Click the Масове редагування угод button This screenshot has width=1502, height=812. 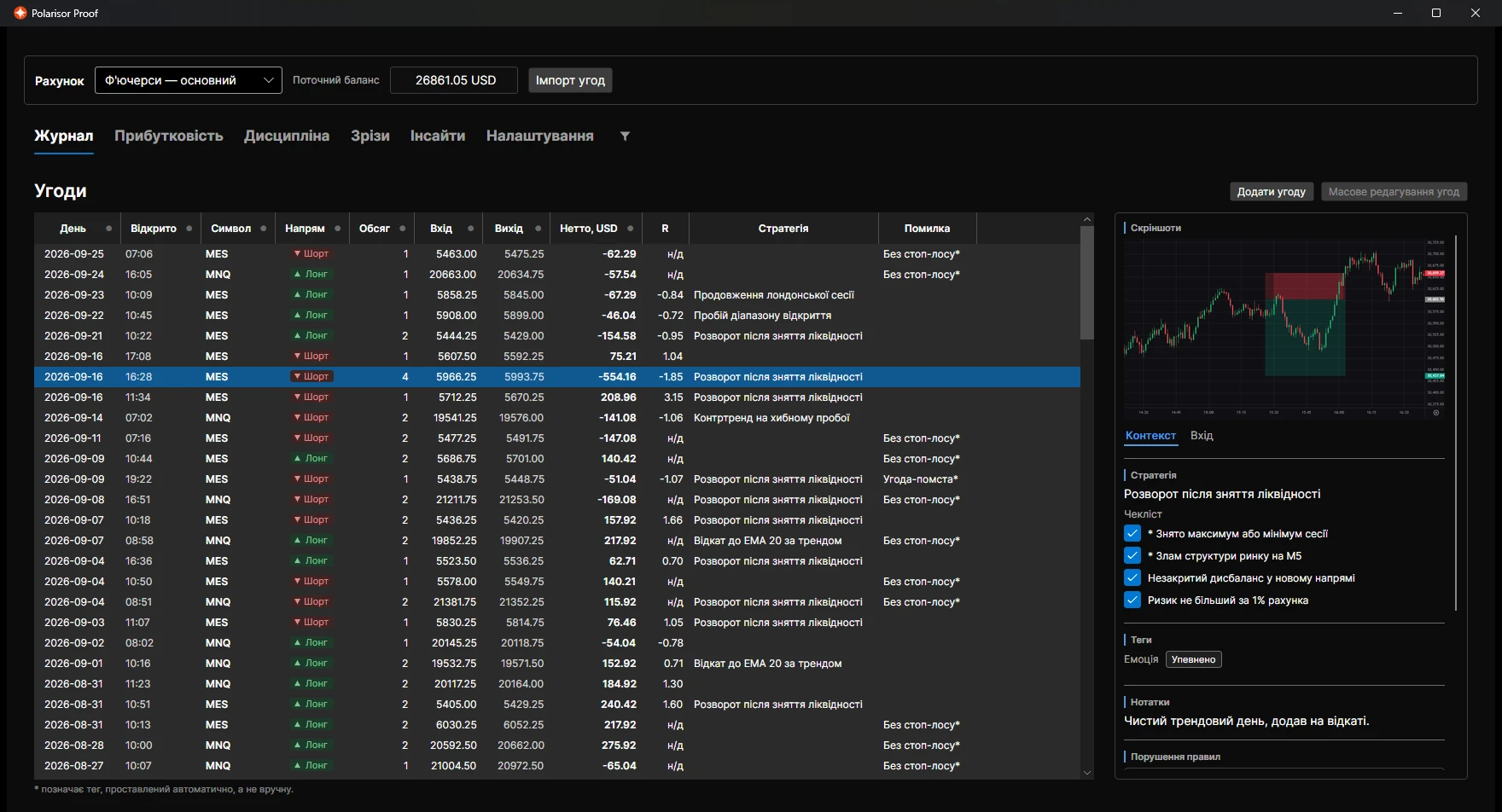[x=1394, y=192]
